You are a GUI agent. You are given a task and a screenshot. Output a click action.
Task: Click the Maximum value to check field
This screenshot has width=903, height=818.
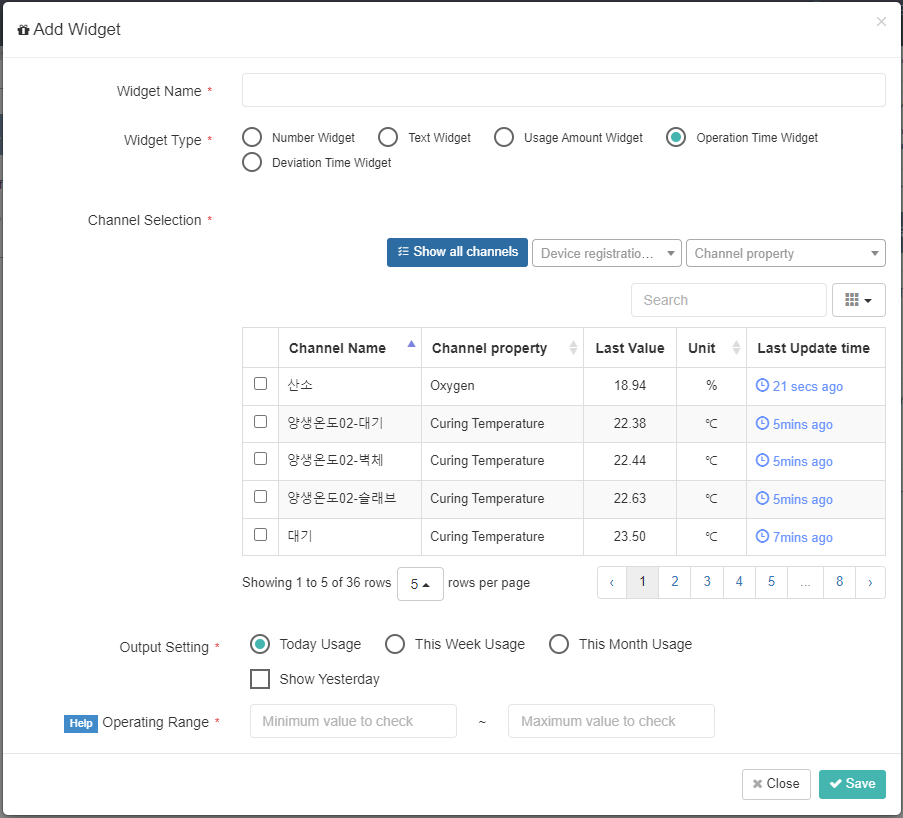coord(611,721)
